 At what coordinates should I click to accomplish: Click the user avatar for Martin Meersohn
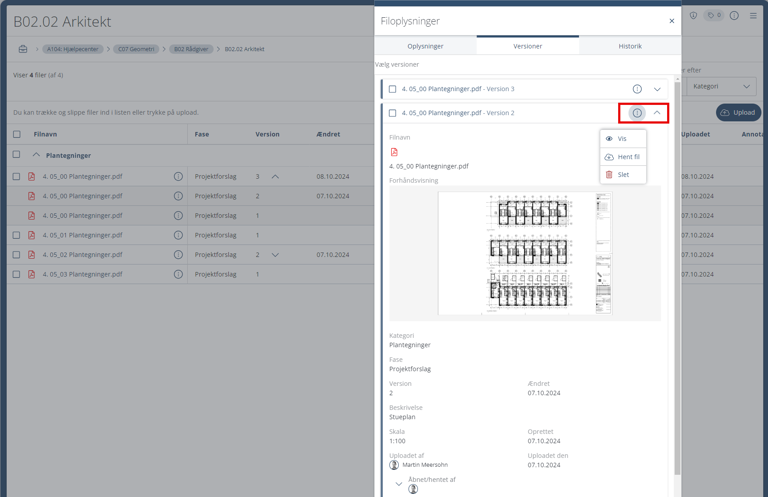click(x=394, y=465)
